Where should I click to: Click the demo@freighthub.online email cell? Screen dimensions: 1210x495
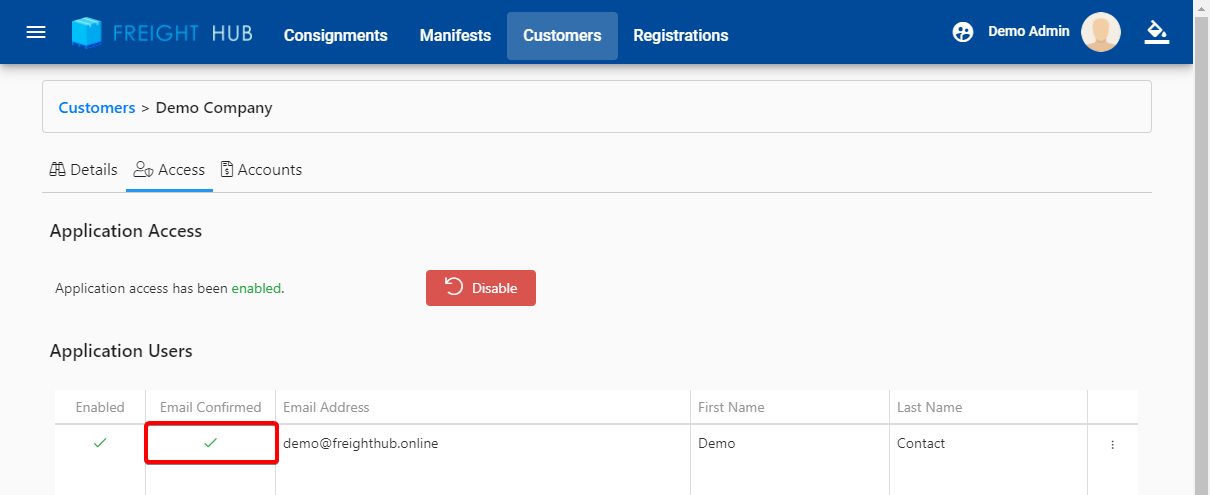(x=360, y=443)
